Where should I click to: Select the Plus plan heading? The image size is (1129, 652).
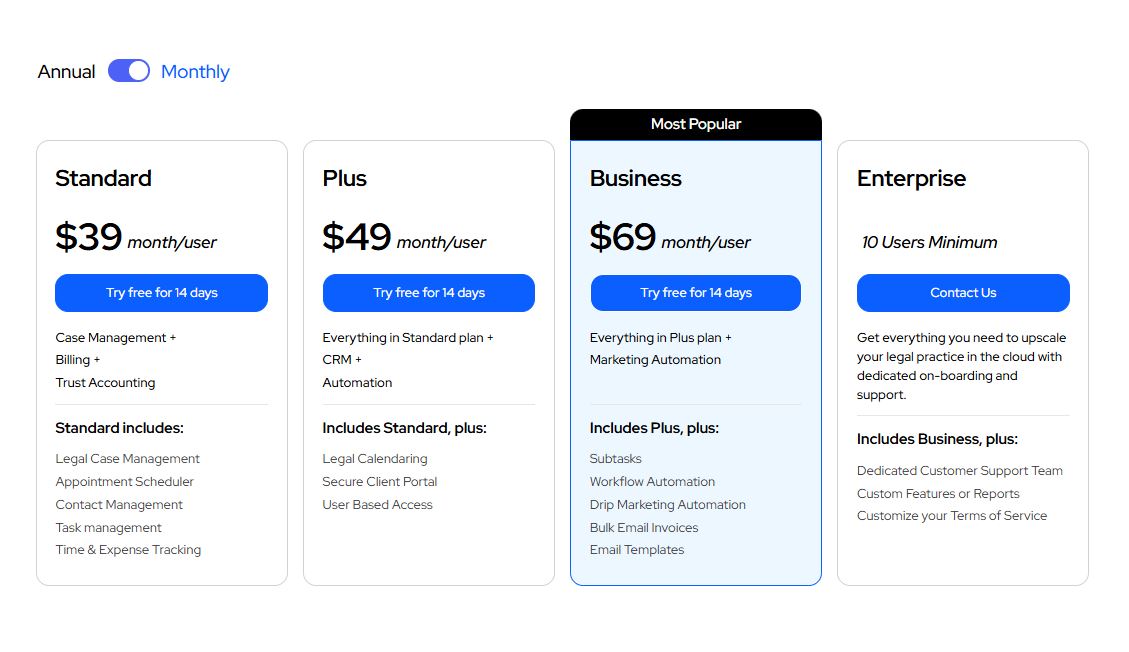pyautogui.click(x=344, y=178)
